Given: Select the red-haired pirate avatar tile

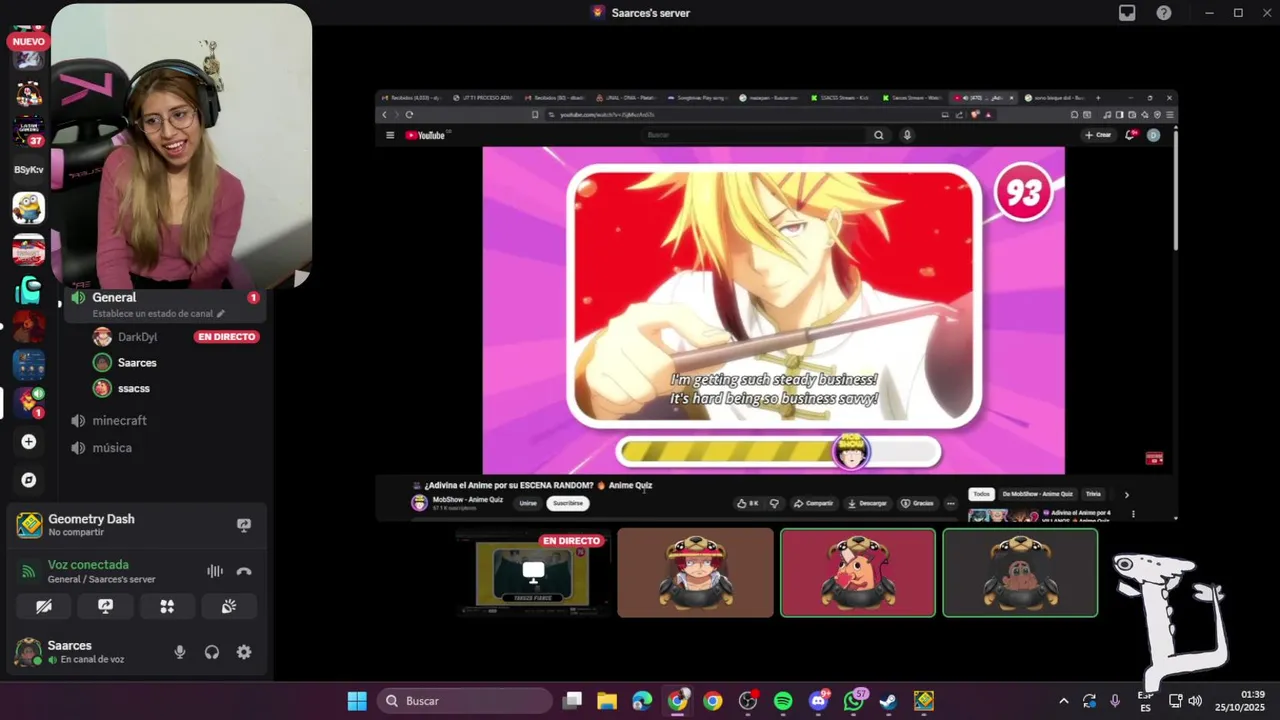Looking at the screenshot, I should (x=695, y=573).
